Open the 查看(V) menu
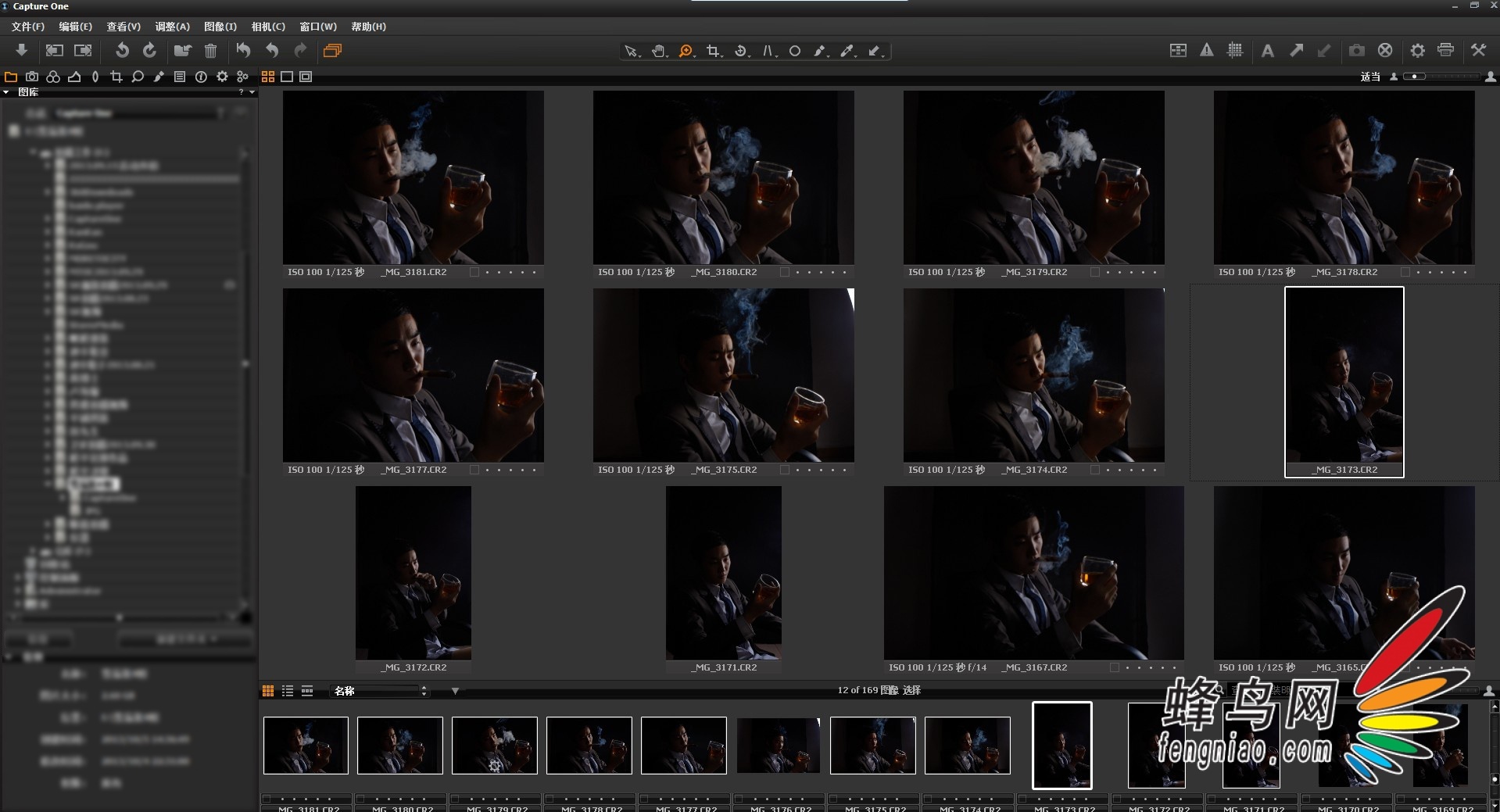Screen dimensions: 1500x812 124,27
